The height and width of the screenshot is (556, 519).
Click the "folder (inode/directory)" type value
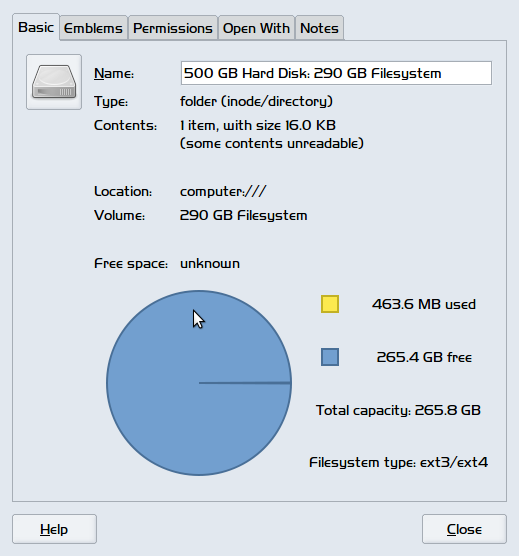click(256, 101)
